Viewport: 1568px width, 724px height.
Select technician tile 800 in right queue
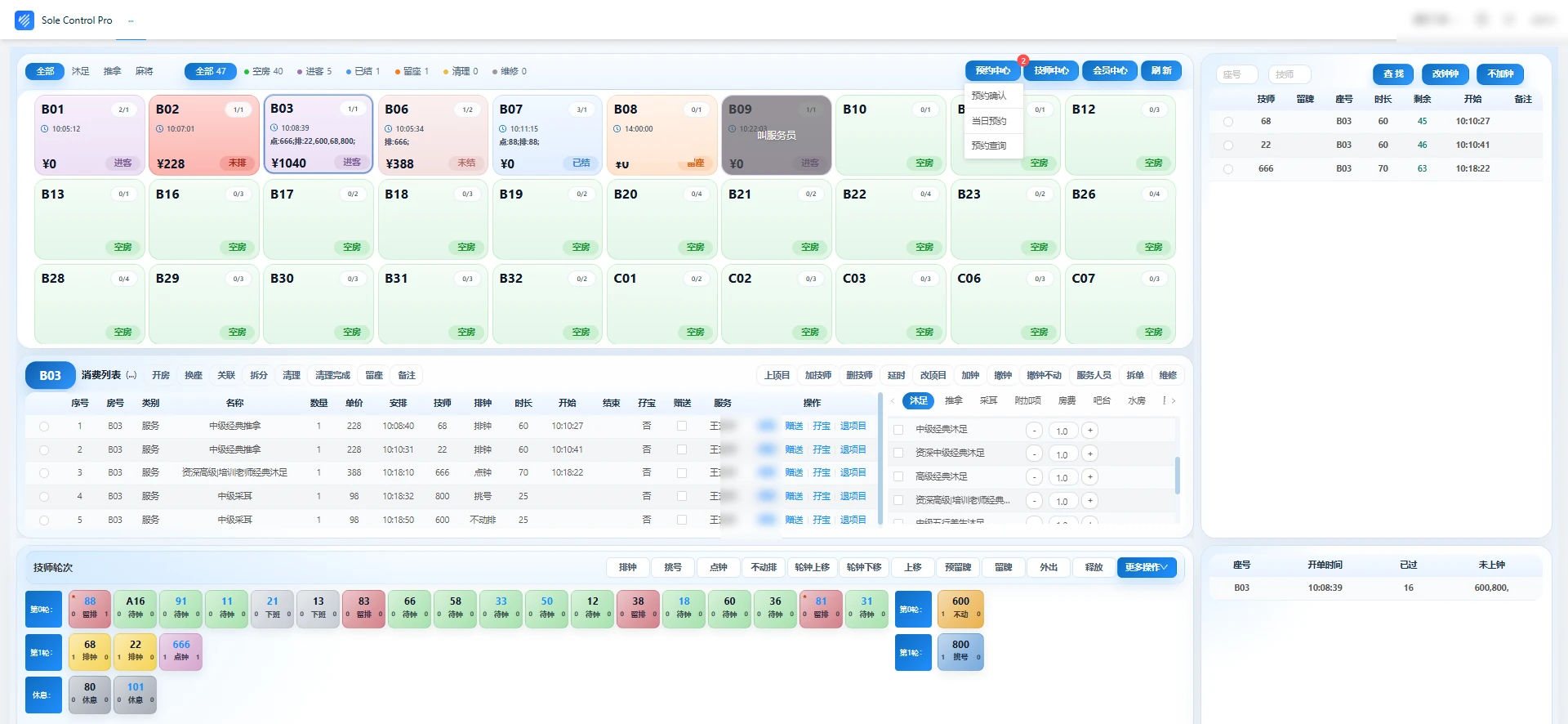[961, 652]
